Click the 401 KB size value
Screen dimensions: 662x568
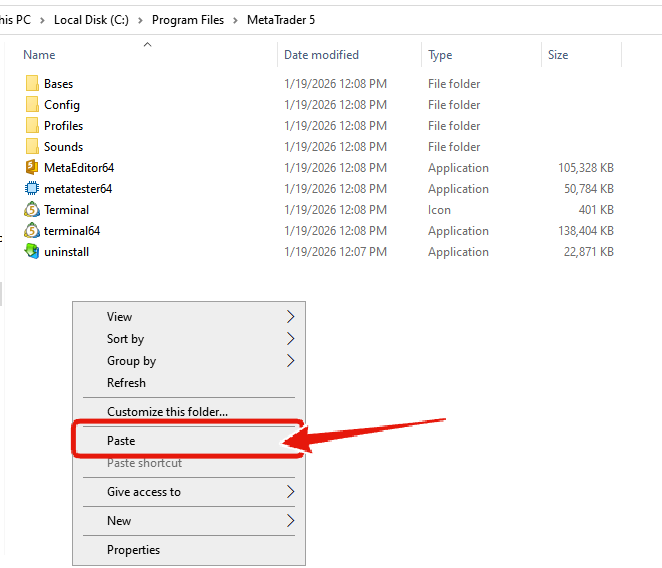(x=596, y=210)
